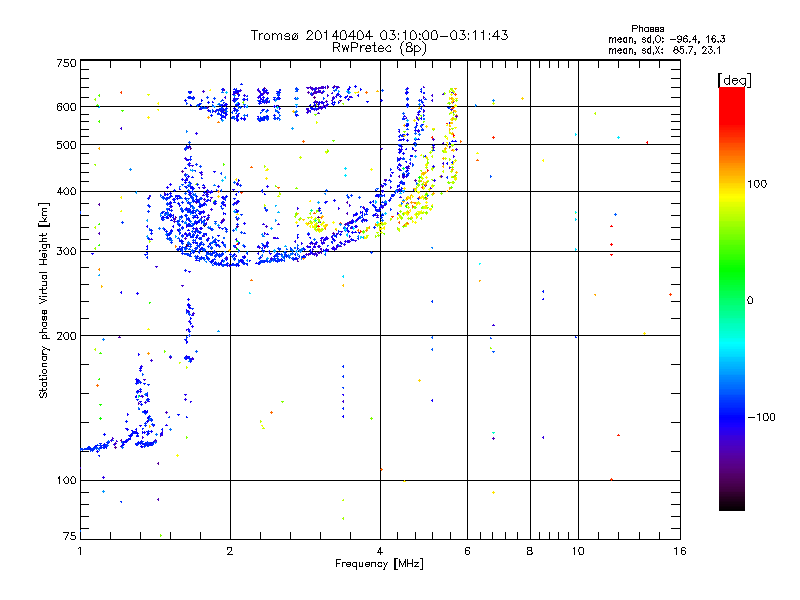Image resolution: width=800 pixels, height=600 pixels.
Task: Click the black bottom of the phase colorbar
Action: click(732, 503)
